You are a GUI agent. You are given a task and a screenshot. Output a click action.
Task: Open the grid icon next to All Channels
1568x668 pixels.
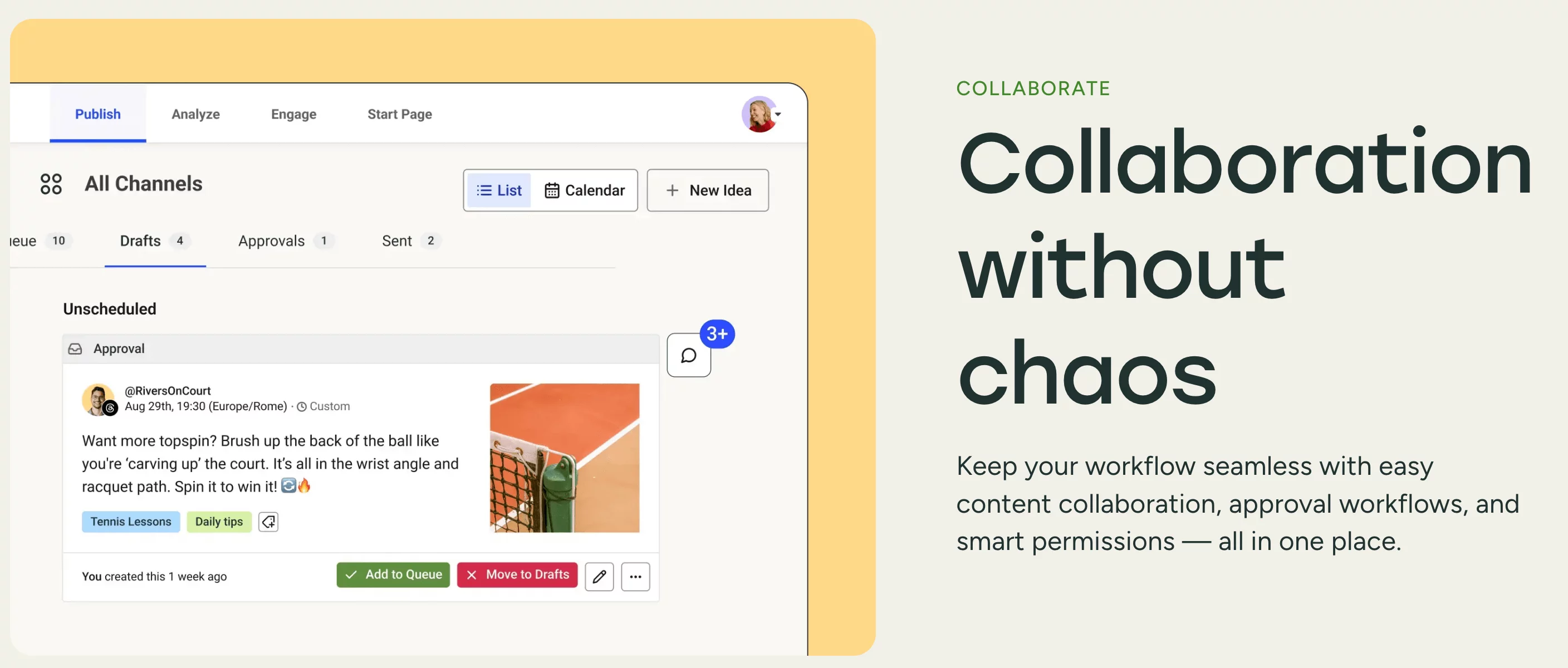coord(51,183)
